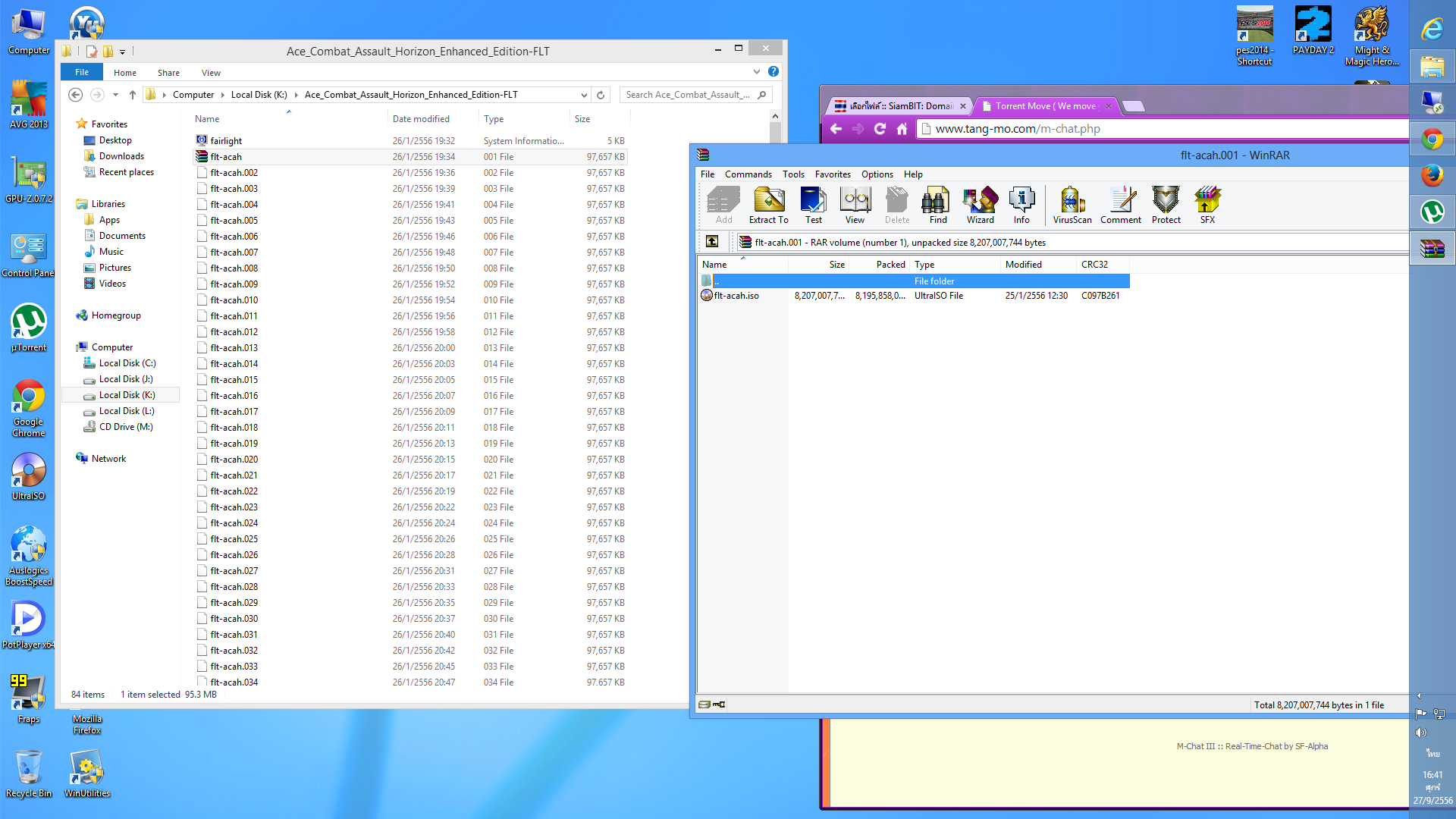Open recent locations dropdown arrow
The height and width of the screenshot is (819, 1456).
(x=115, y=95)
